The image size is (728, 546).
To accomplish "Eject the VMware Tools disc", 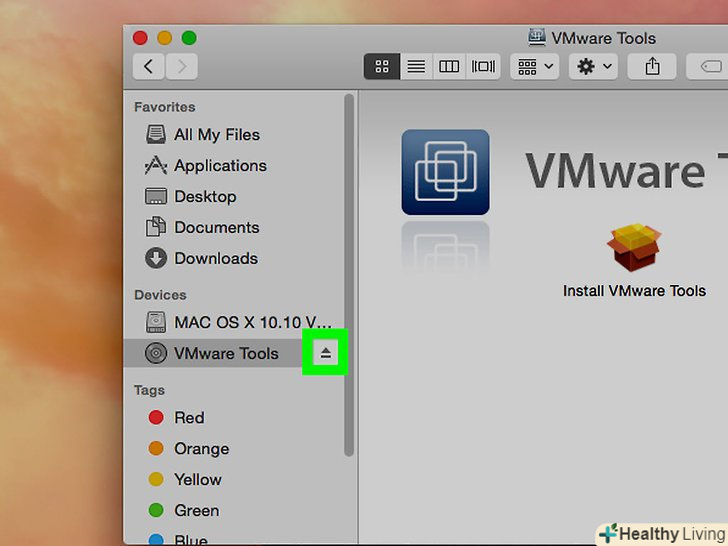I will pyautogui.click(x=325, y=353).
